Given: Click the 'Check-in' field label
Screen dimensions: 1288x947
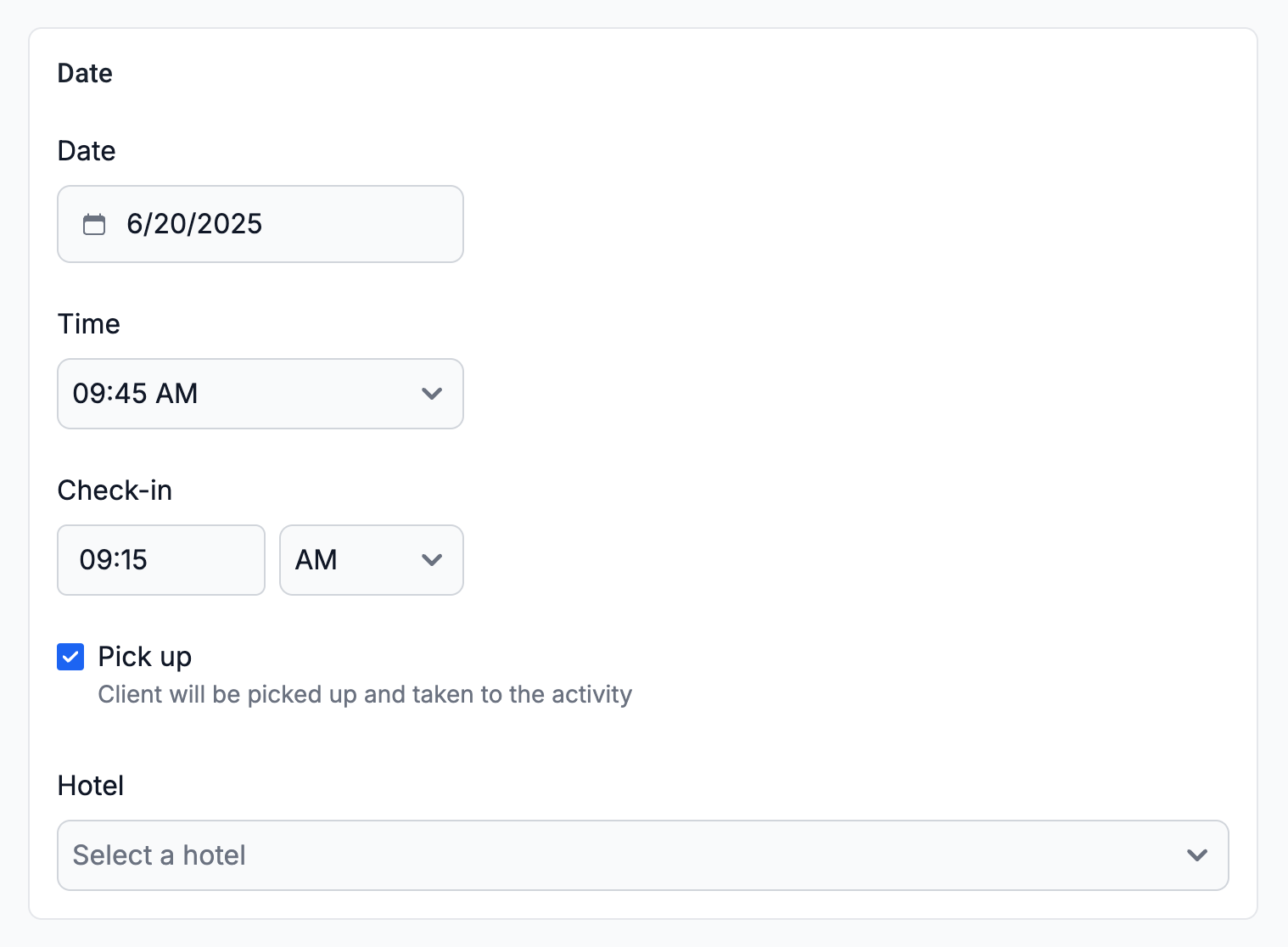Looking at the screenshot, I should click(x=115, y=490).
